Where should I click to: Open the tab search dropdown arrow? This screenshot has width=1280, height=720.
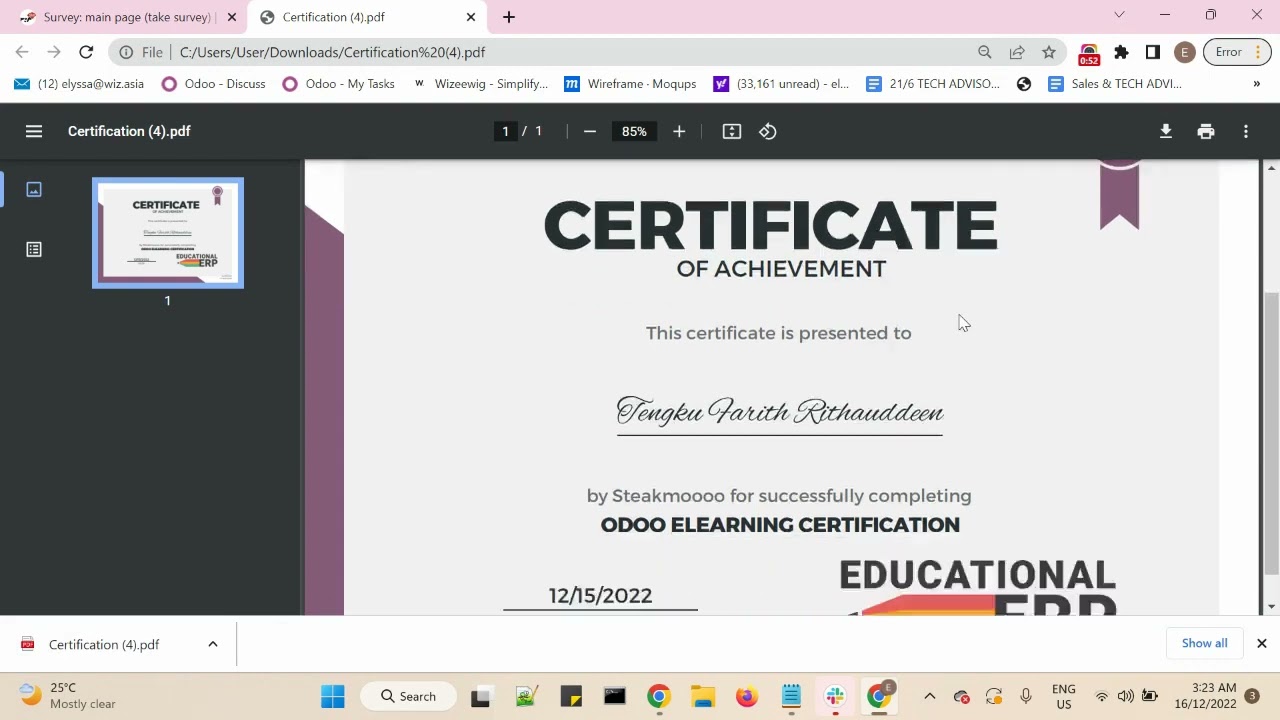coord(1119,15)
